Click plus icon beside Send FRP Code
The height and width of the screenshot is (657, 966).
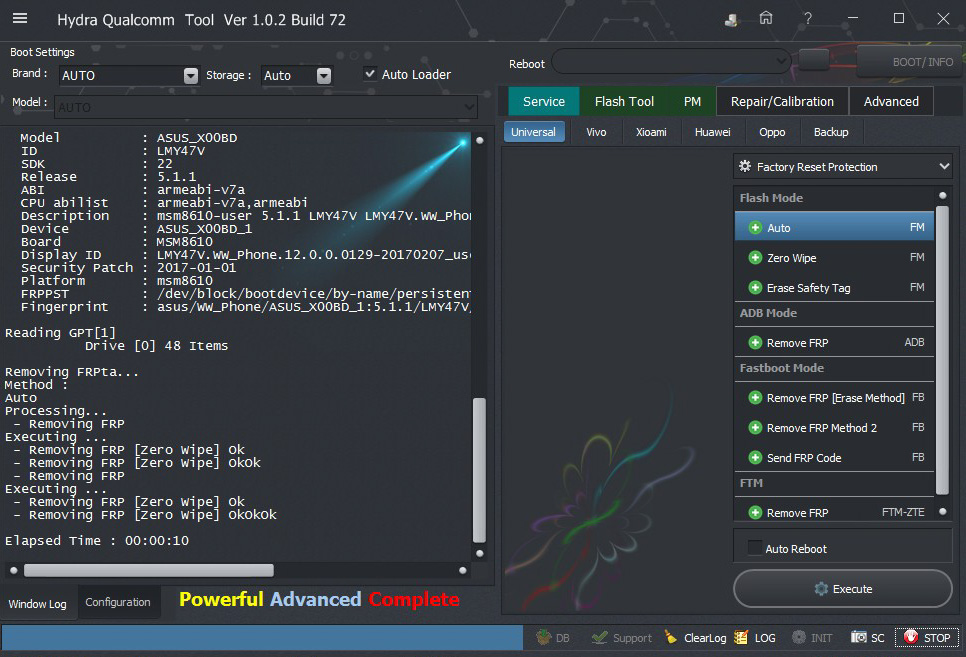click(755, 457)
